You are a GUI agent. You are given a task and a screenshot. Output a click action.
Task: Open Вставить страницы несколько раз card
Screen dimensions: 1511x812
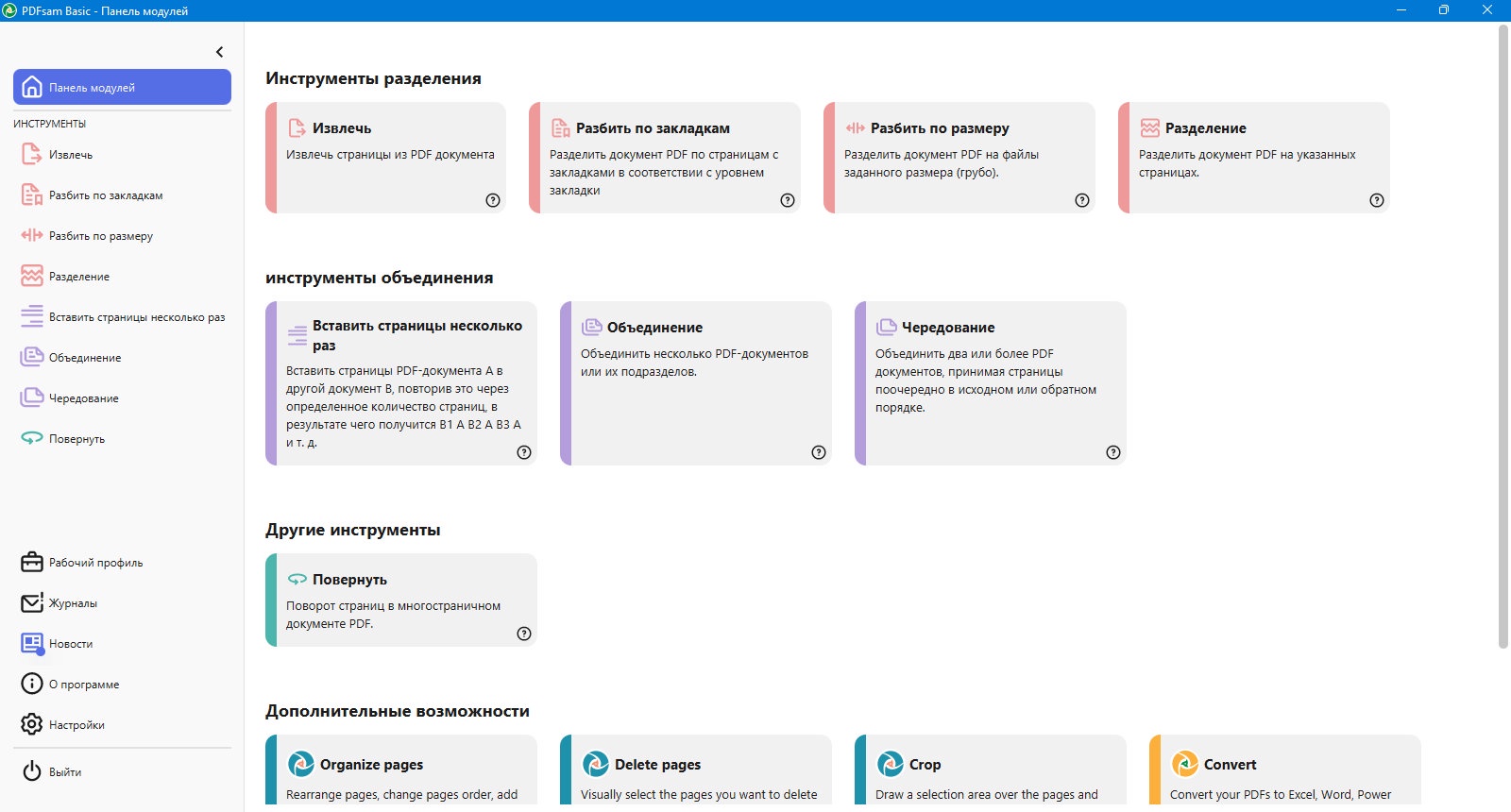pyautogui.click(x=401, y=383)
